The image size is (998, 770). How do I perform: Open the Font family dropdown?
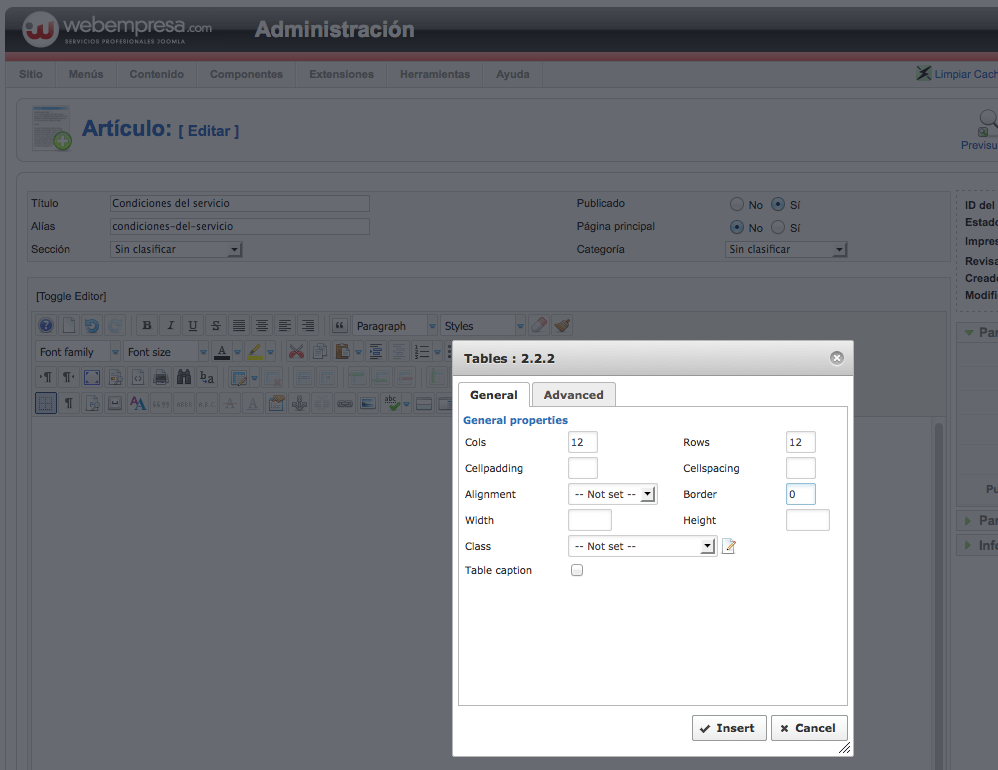78,352
